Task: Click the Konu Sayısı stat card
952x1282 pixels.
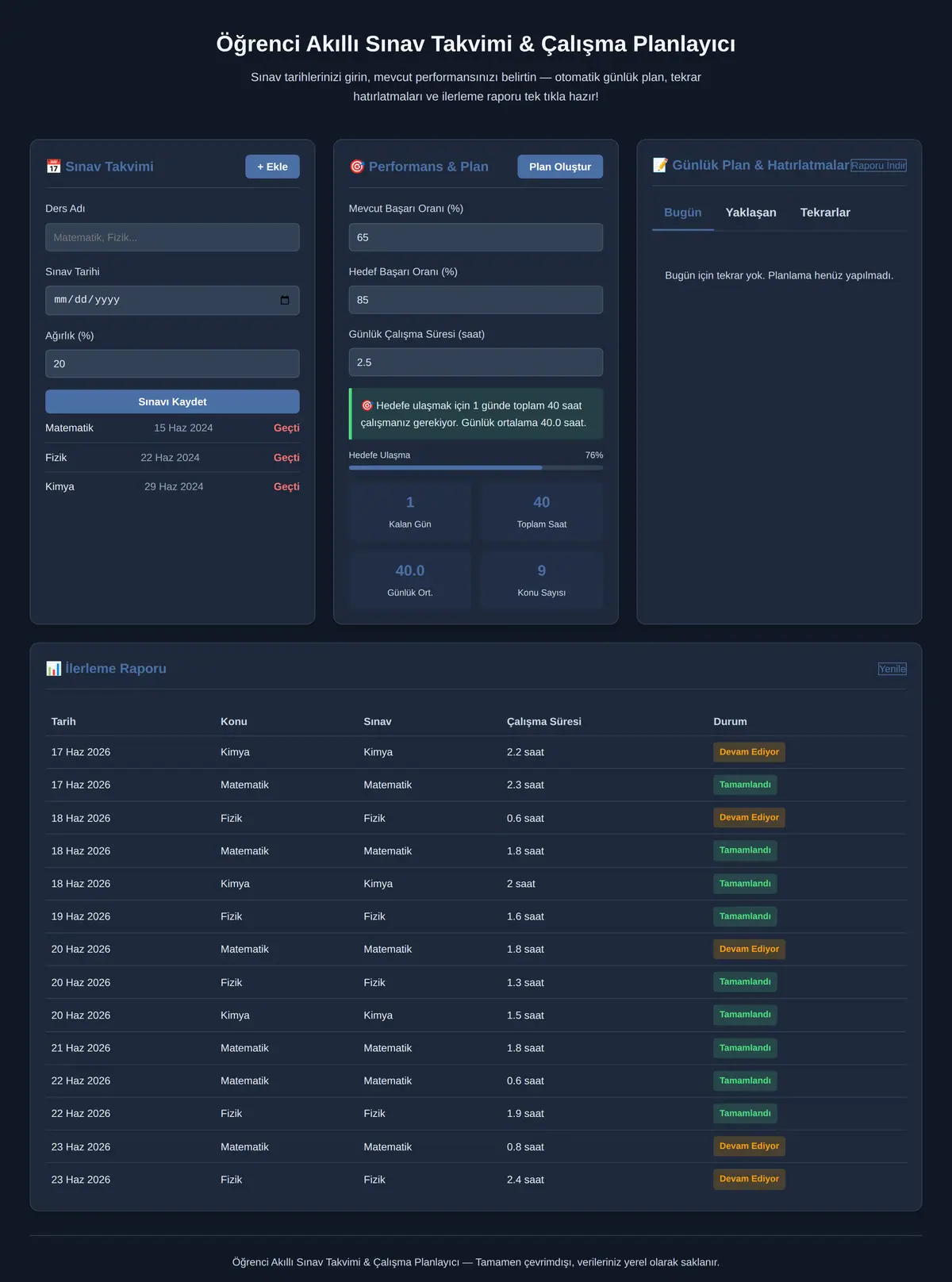Action: [x=542, y=580]
